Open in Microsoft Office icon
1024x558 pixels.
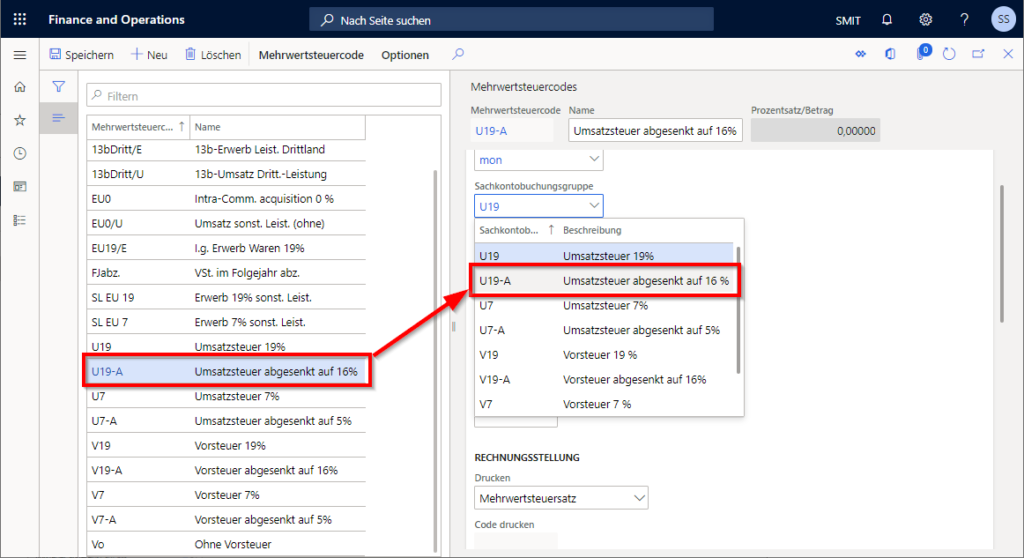click(890, 54)
